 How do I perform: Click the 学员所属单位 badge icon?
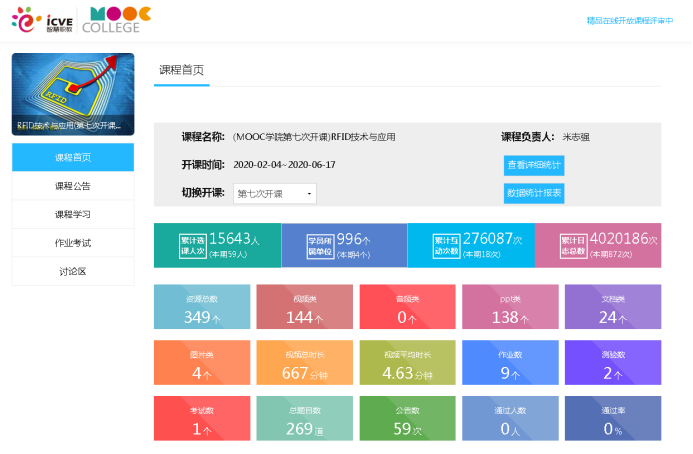[x=319, y=246]
